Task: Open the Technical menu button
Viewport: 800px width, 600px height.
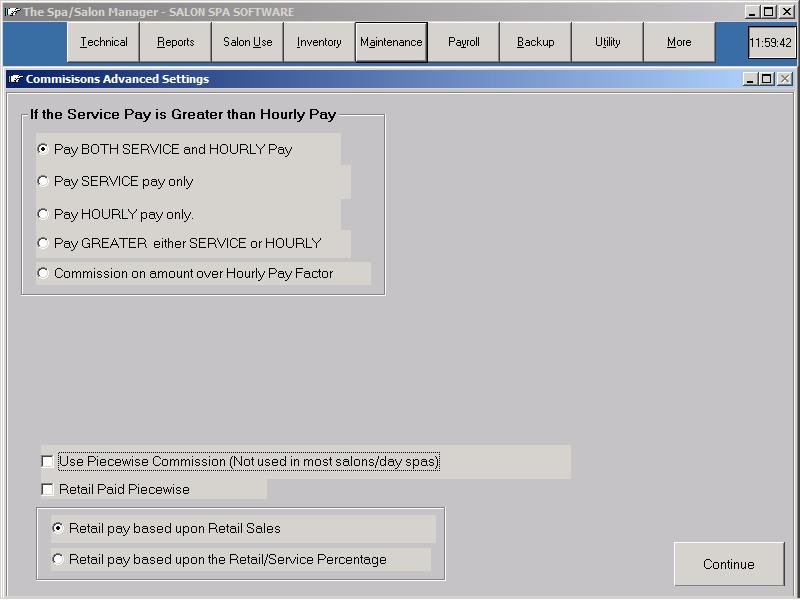Action: click(x=103, y=42)
